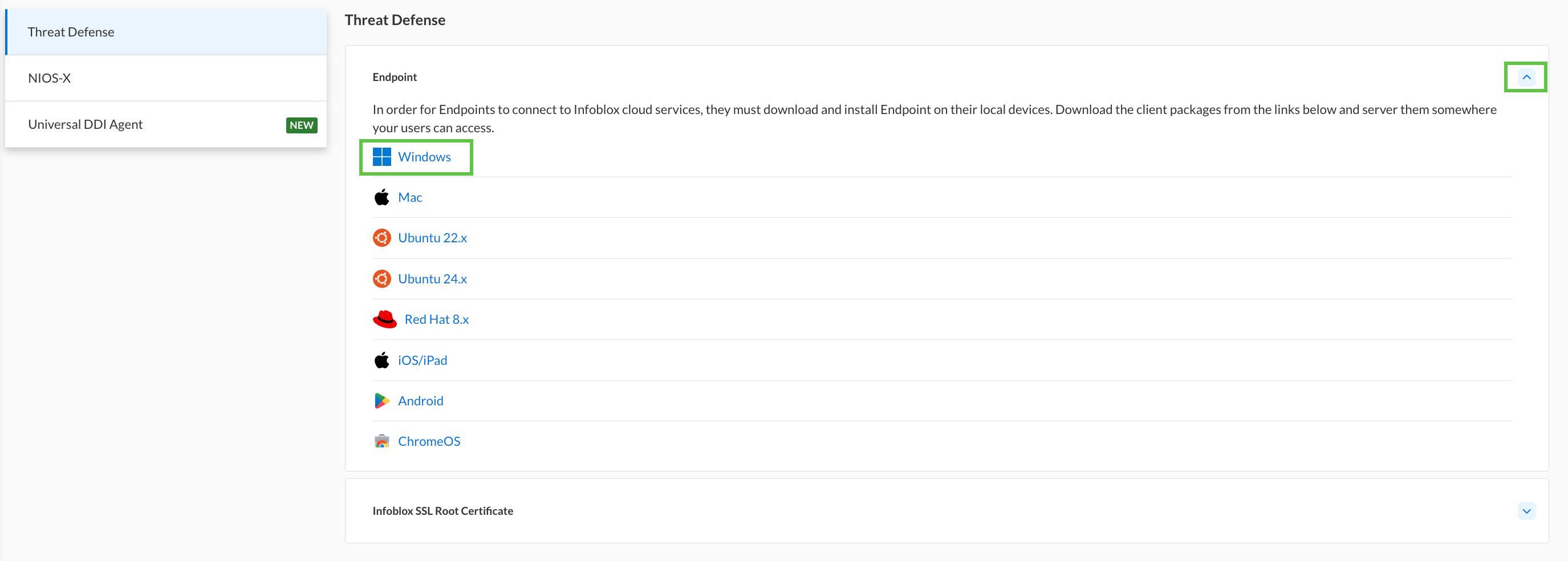This screenshot has width=1568, height=561.
Task: Click the Infoblox SSL Root Certificate heading
Action: 442,511
